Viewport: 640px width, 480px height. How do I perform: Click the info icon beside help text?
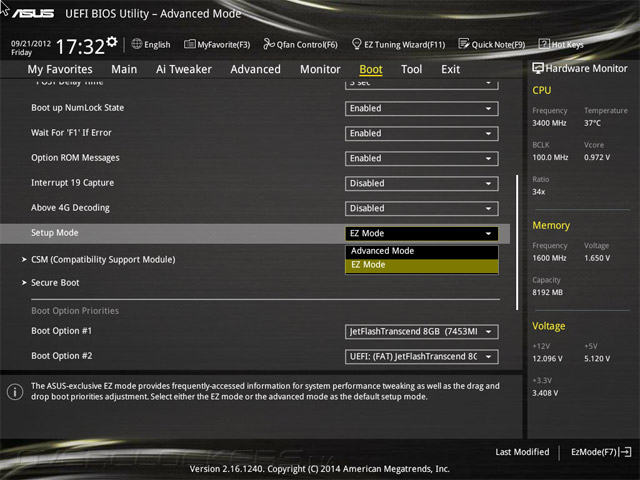pyautogui.click(x=15, y=392)
